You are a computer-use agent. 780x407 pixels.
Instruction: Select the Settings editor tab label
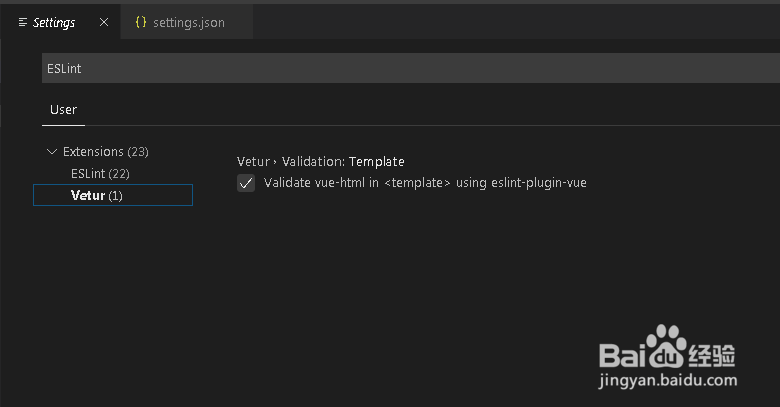tap(54, 23)
